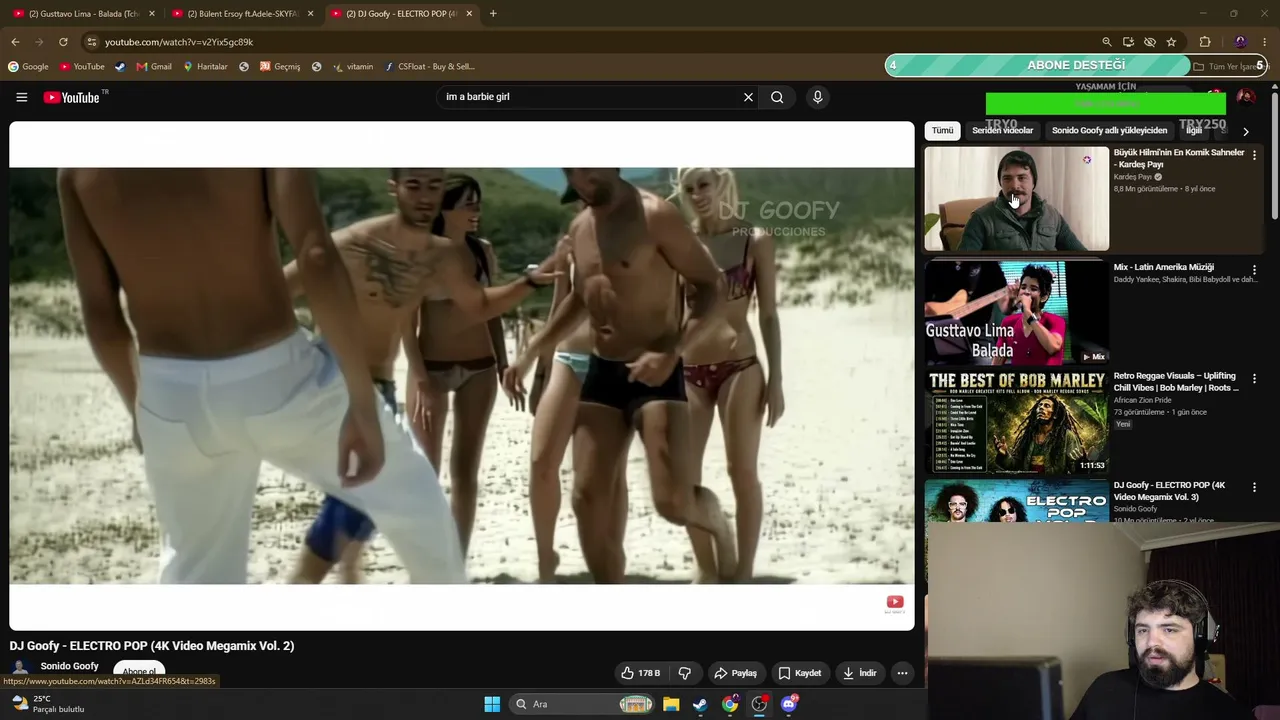Open YouTube bookmark in bookmarks bar
This screenshot has height=720, width=1280.
(82, 67)
